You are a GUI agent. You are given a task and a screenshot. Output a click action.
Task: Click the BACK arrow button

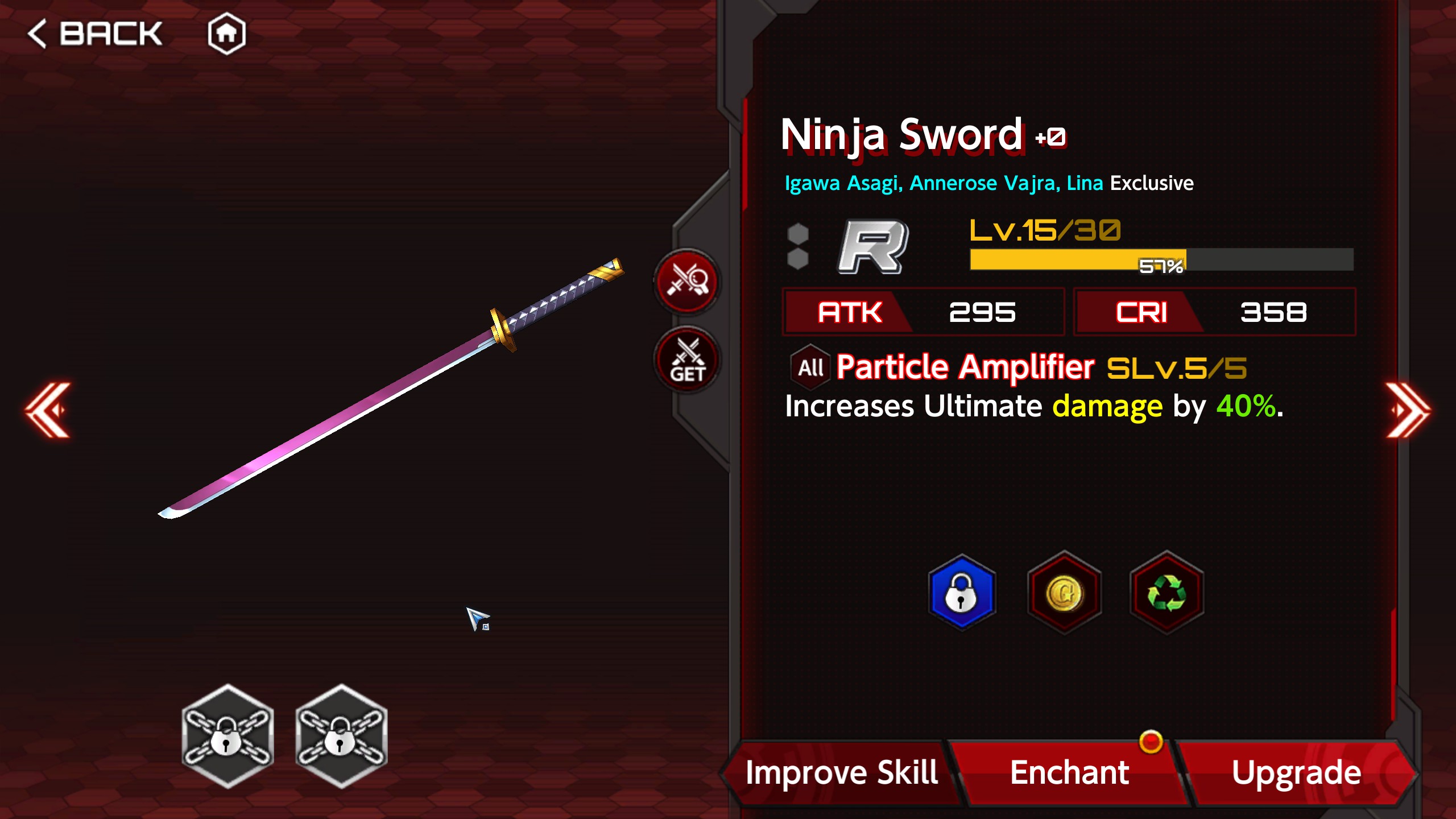[x=95, y=34]
